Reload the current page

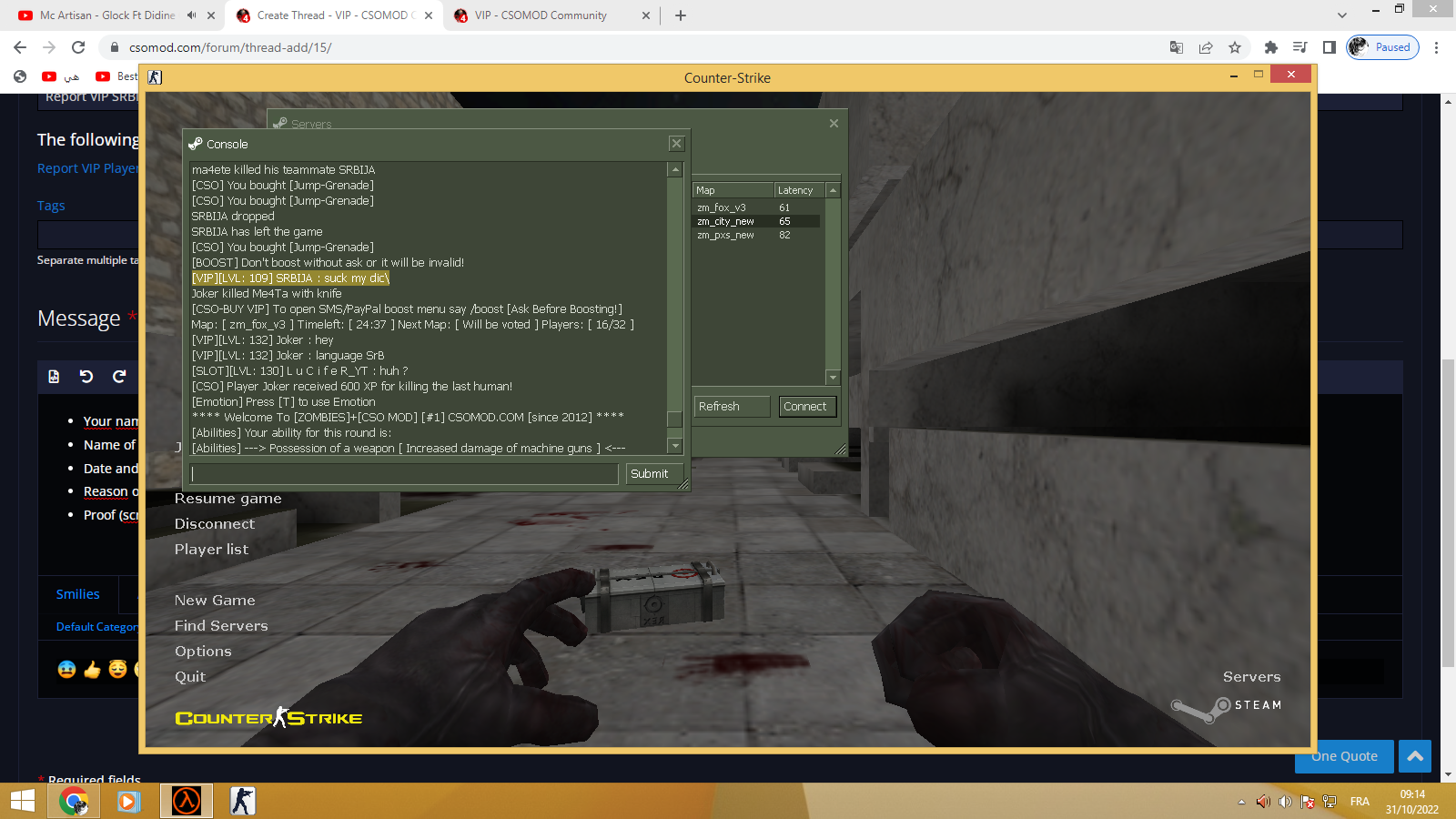pos(78,47)
